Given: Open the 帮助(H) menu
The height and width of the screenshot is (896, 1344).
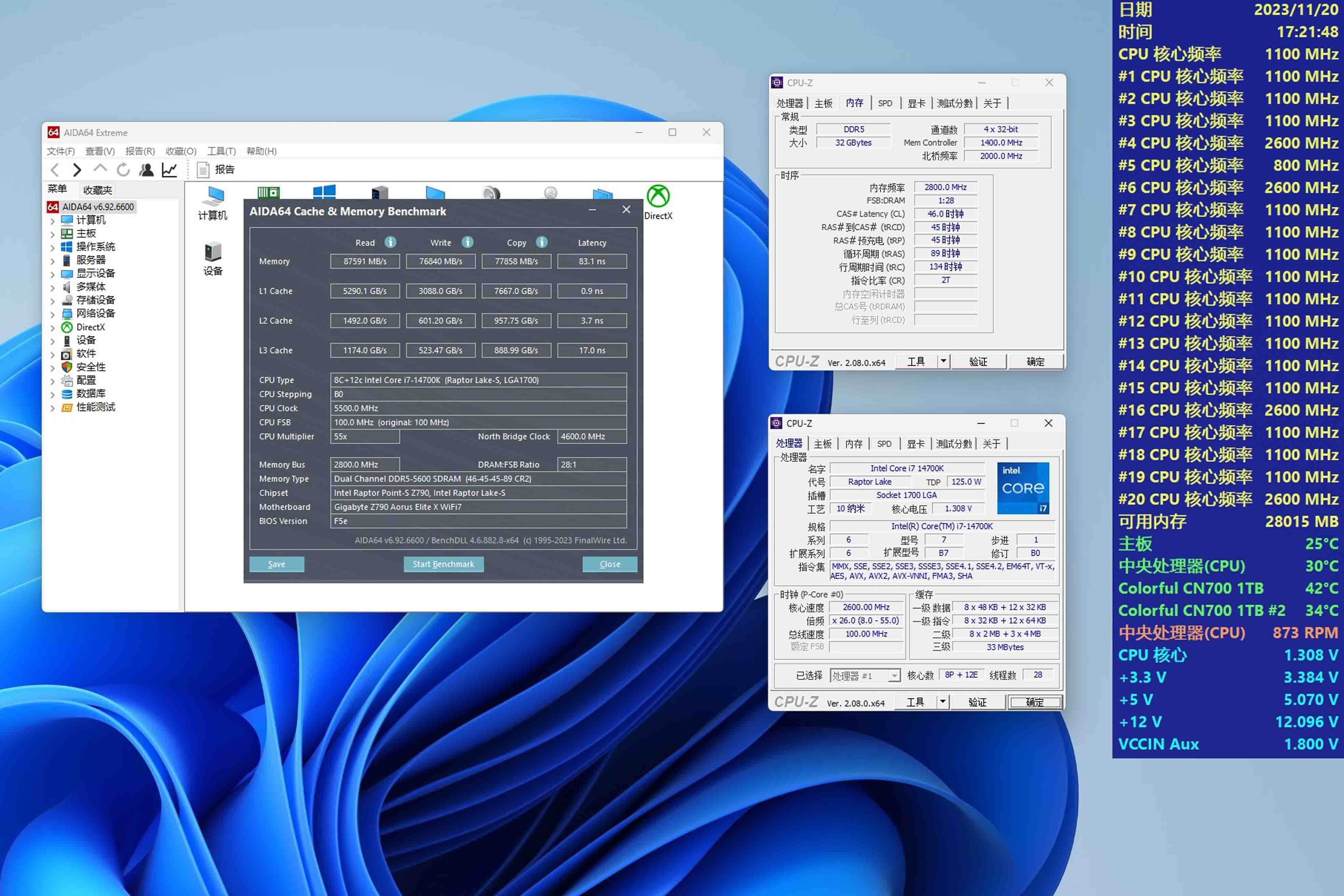Looking at the screenshot, I should [x=262, y=151].
